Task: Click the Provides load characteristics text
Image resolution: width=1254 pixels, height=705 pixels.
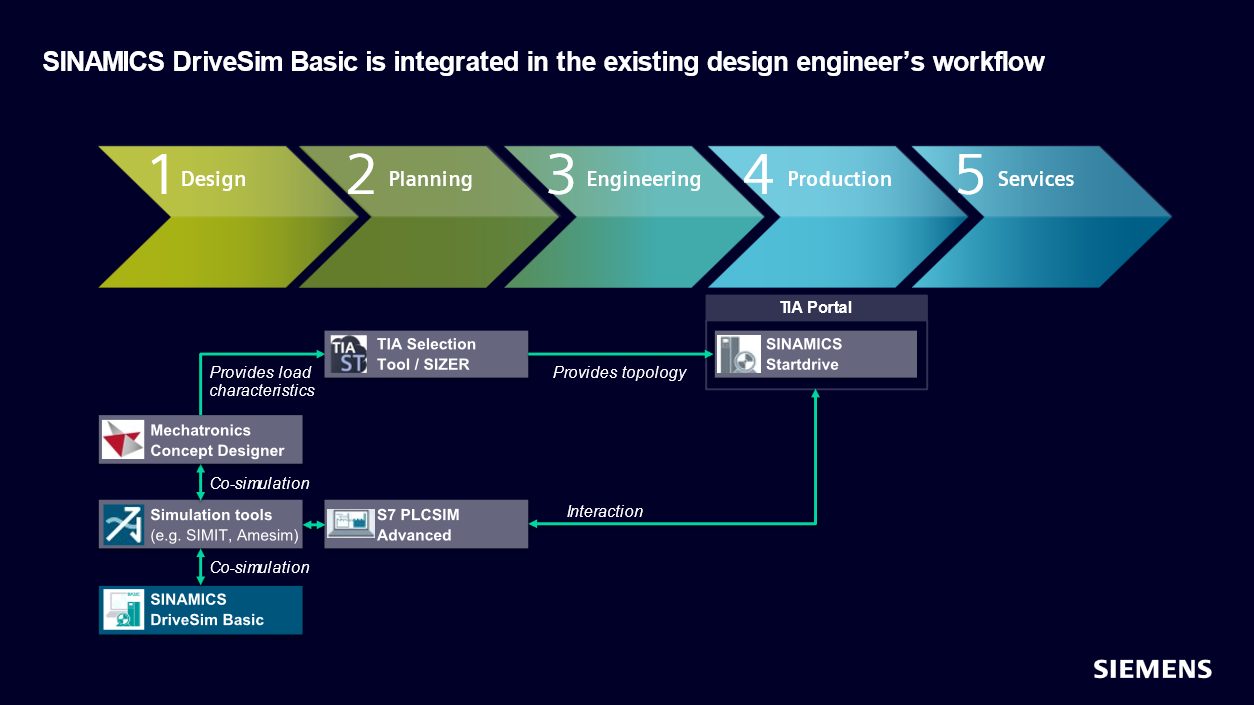Action: pos(262,381)
